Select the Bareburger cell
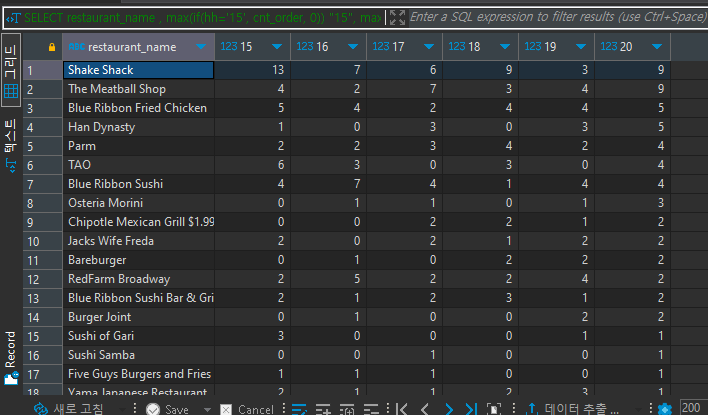The image size is (708, 415). point(138,260)
